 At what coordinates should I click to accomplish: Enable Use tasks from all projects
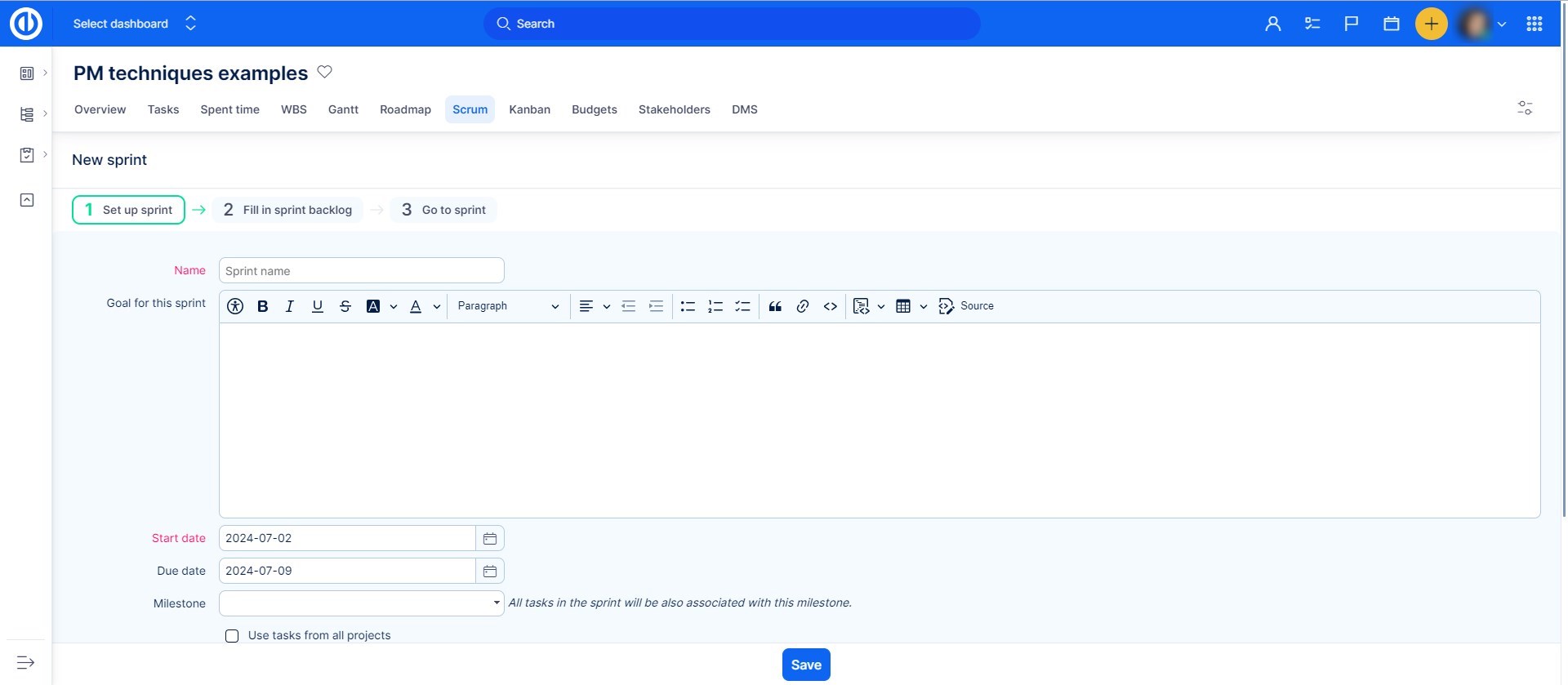pyautogui.click(x=232, y=636)
